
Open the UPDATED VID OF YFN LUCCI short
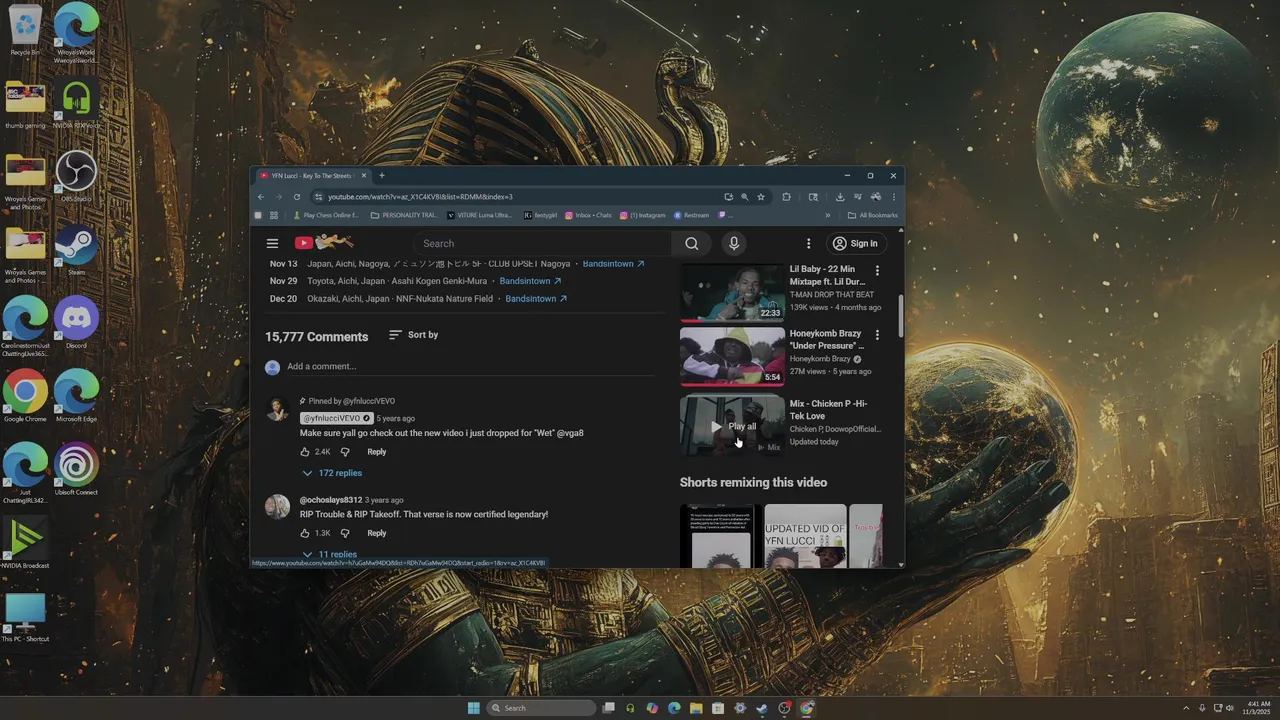(x=805, y=536)
